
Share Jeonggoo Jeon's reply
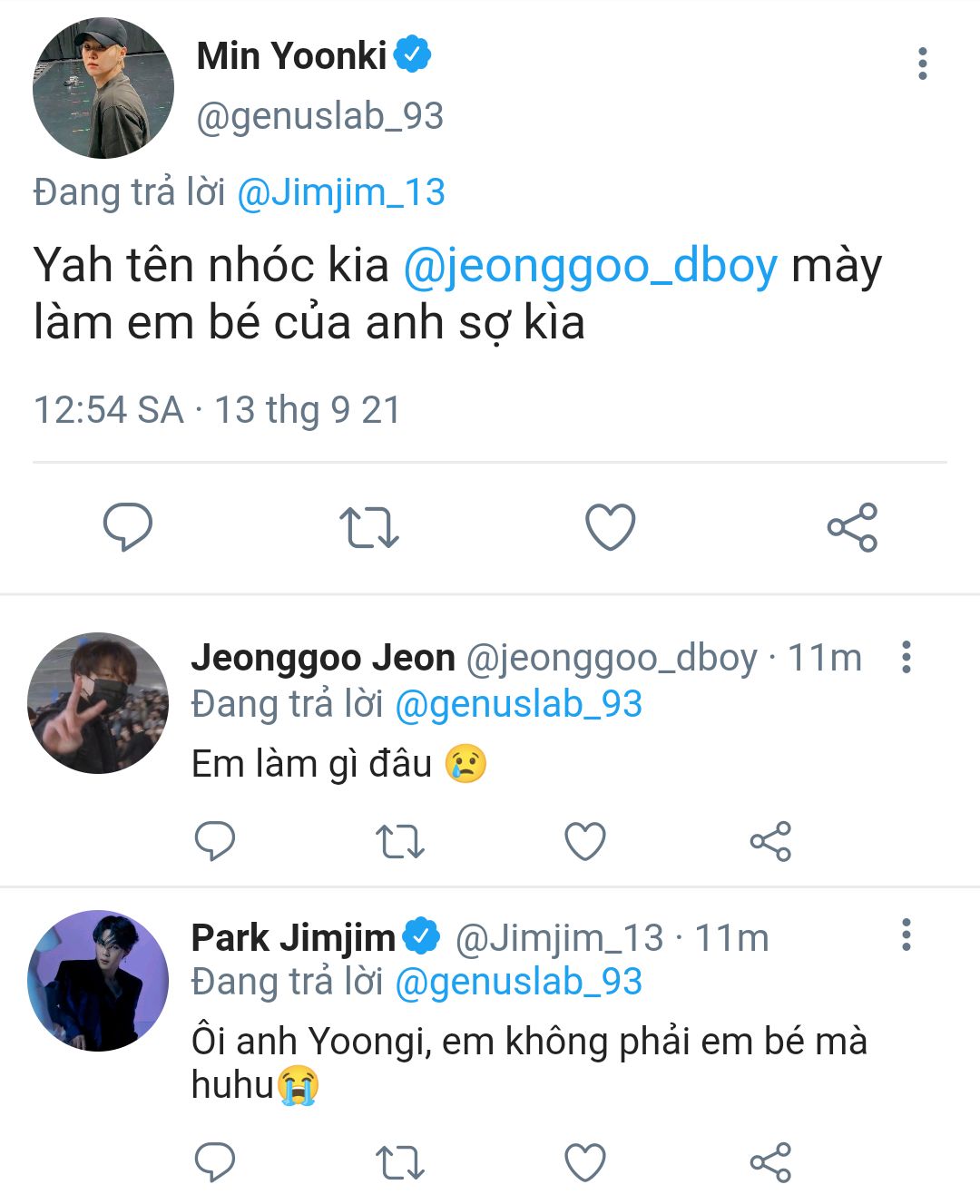(770, 841)
